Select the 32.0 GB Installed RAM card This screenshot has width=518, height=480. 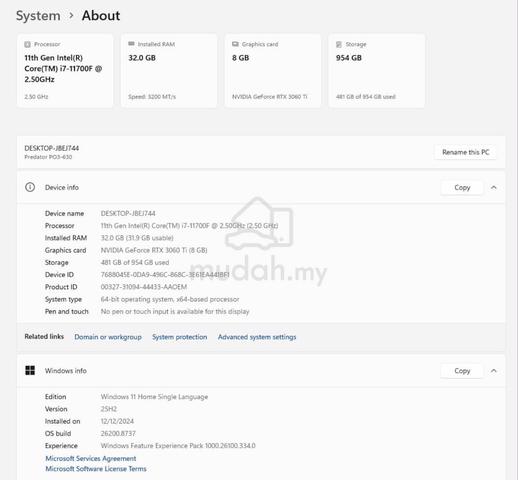169,71
